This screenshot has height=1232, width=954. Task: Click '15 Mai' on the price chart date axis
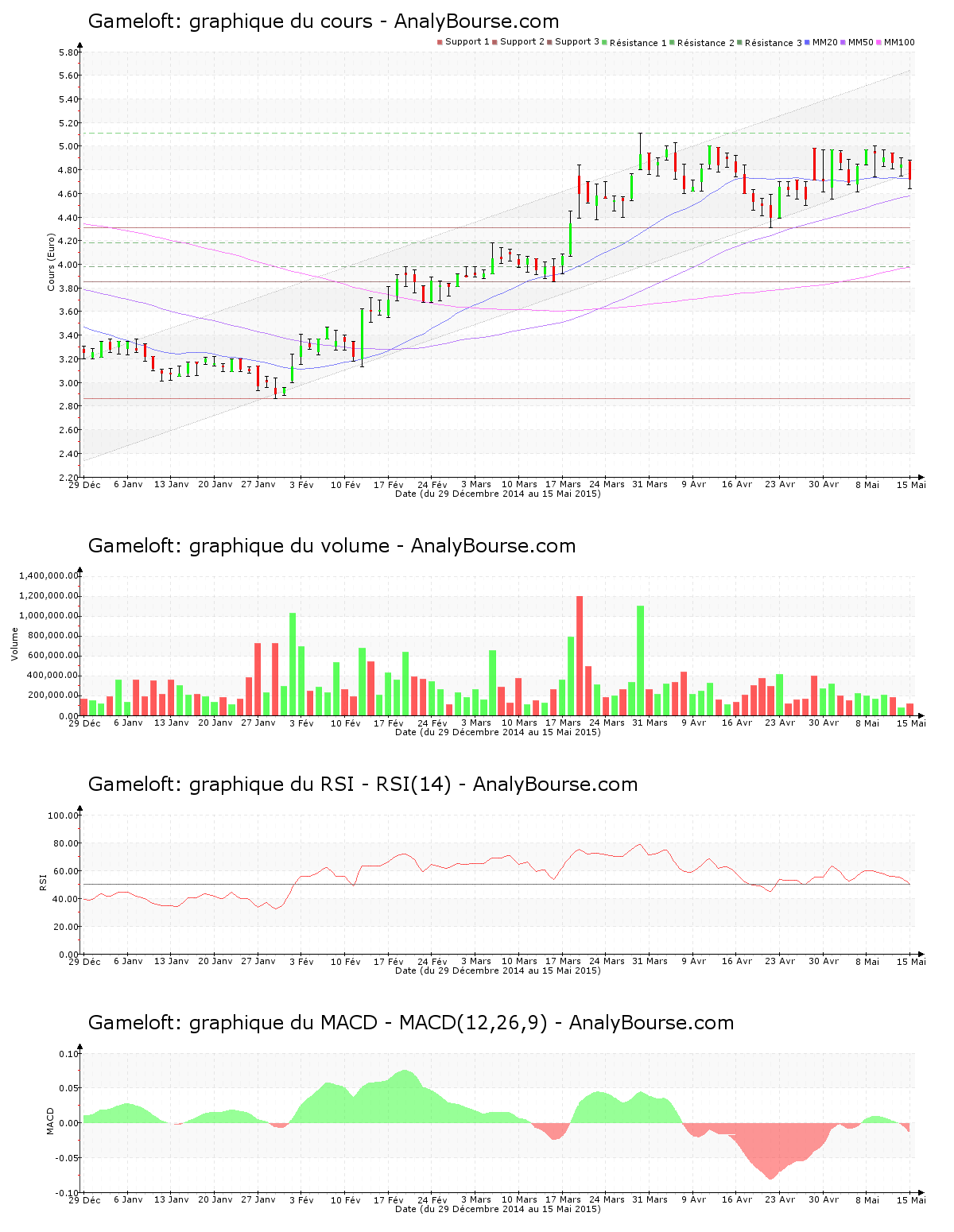[911, 485]
